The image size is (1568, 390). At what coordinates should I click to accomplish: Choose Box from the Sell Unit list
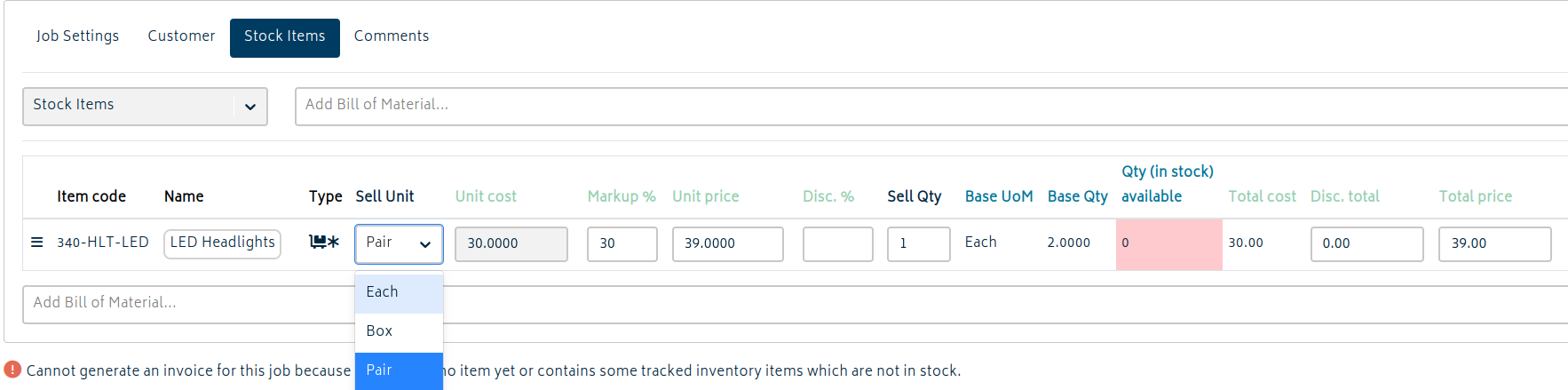399,331
